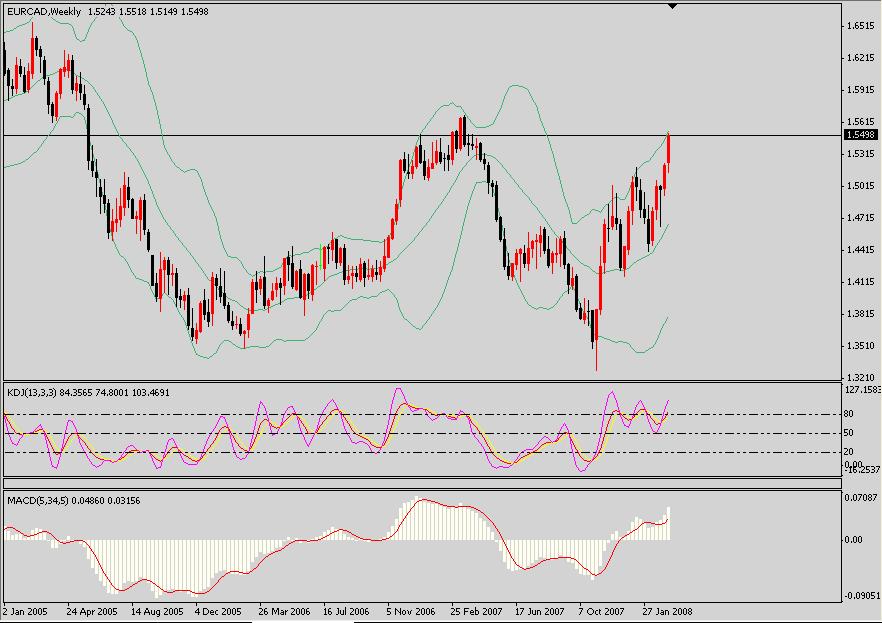This screenshot has width=882, height=623.
Task: Click the 1.3210 price axis label
Action: tap(861, 378)
